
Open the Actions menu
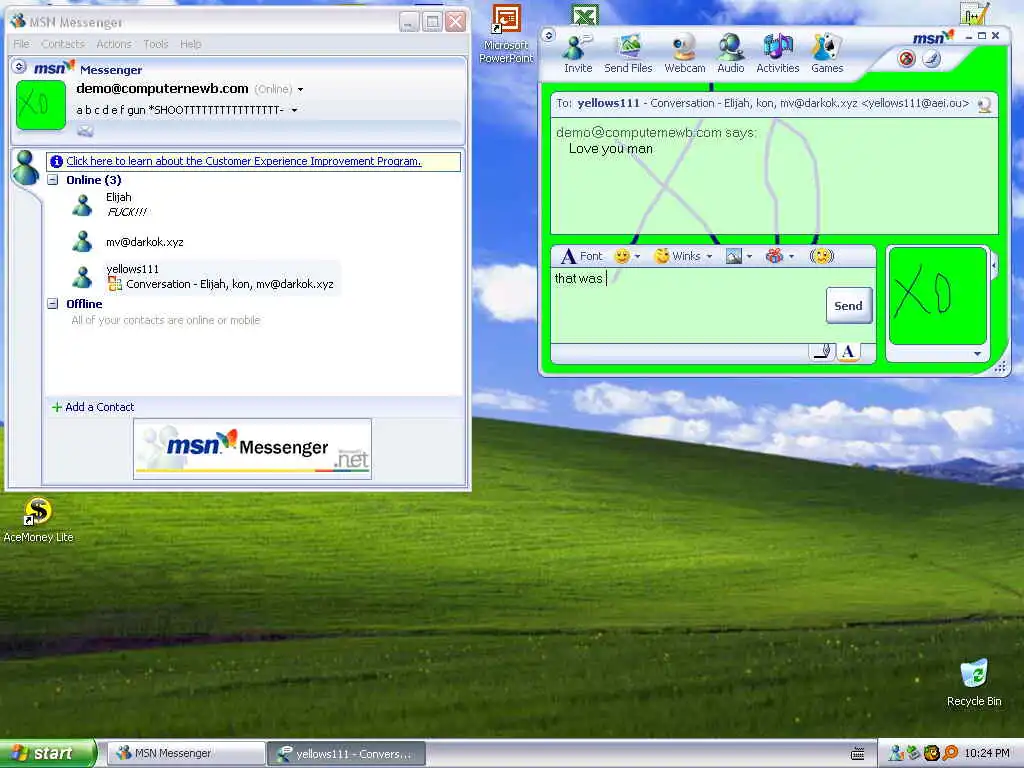114,44
